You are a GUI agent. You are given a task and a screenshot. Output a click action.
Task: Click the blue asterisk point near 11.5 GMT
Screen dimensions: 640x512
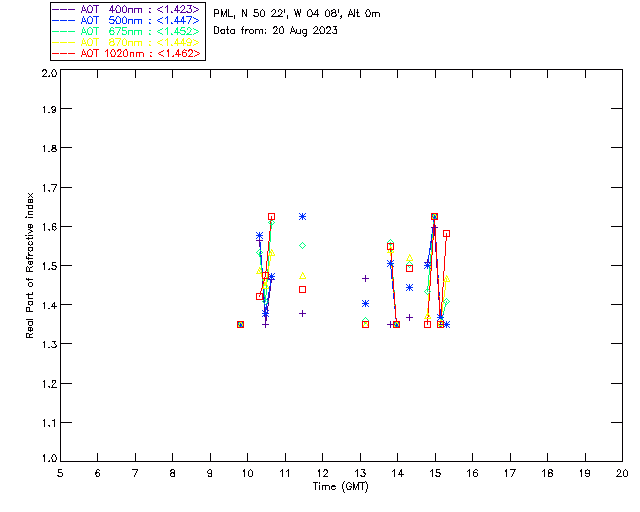tap(302, 216)
